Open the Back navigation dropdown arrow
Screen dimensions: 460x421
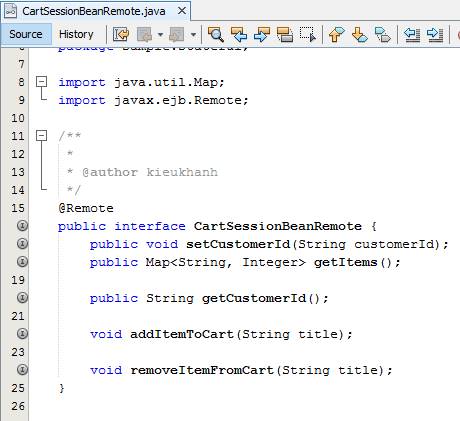[160, 34]
